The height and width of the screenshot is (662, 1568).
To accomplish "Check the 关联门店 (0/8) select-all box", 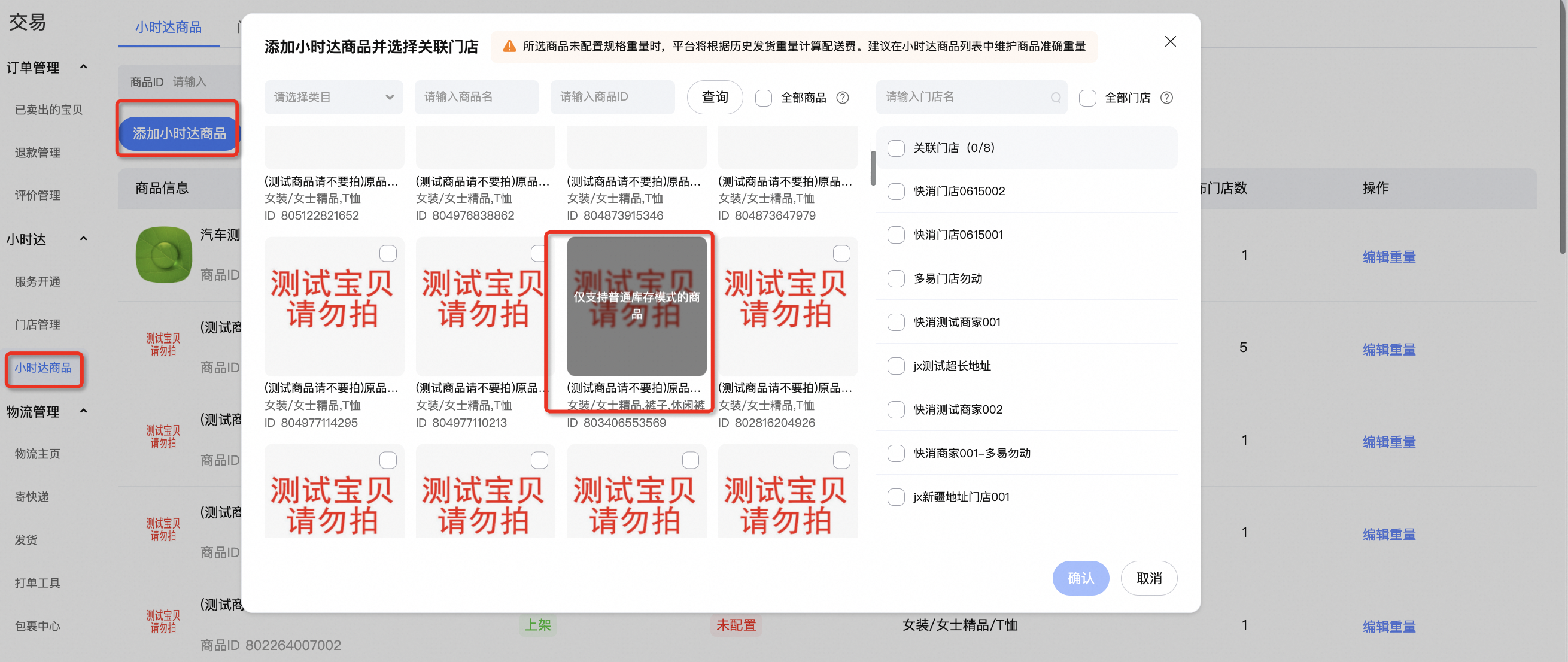I will coord(896,148).
